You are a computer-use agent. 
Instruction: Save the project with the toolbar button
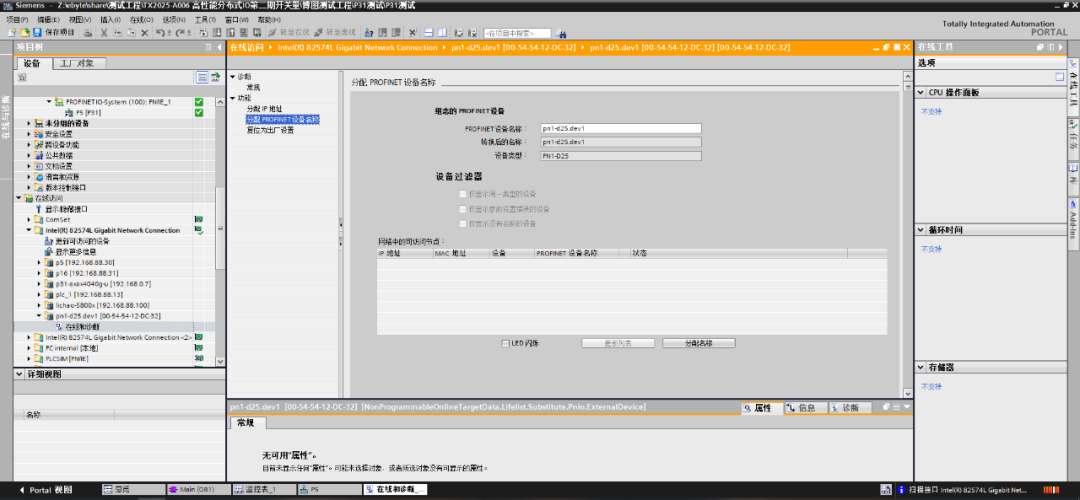point(54,32)
